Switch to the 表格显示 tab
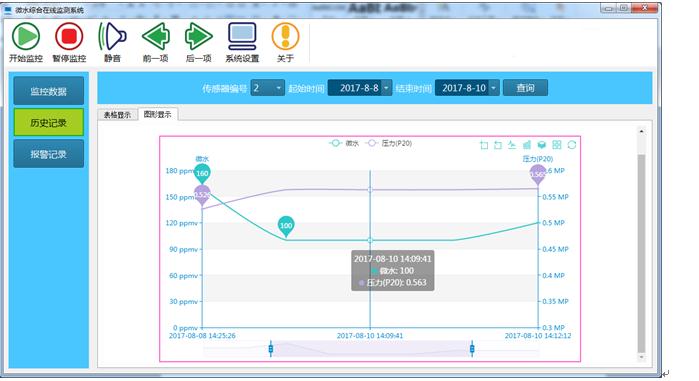 (x=117, y=115)
